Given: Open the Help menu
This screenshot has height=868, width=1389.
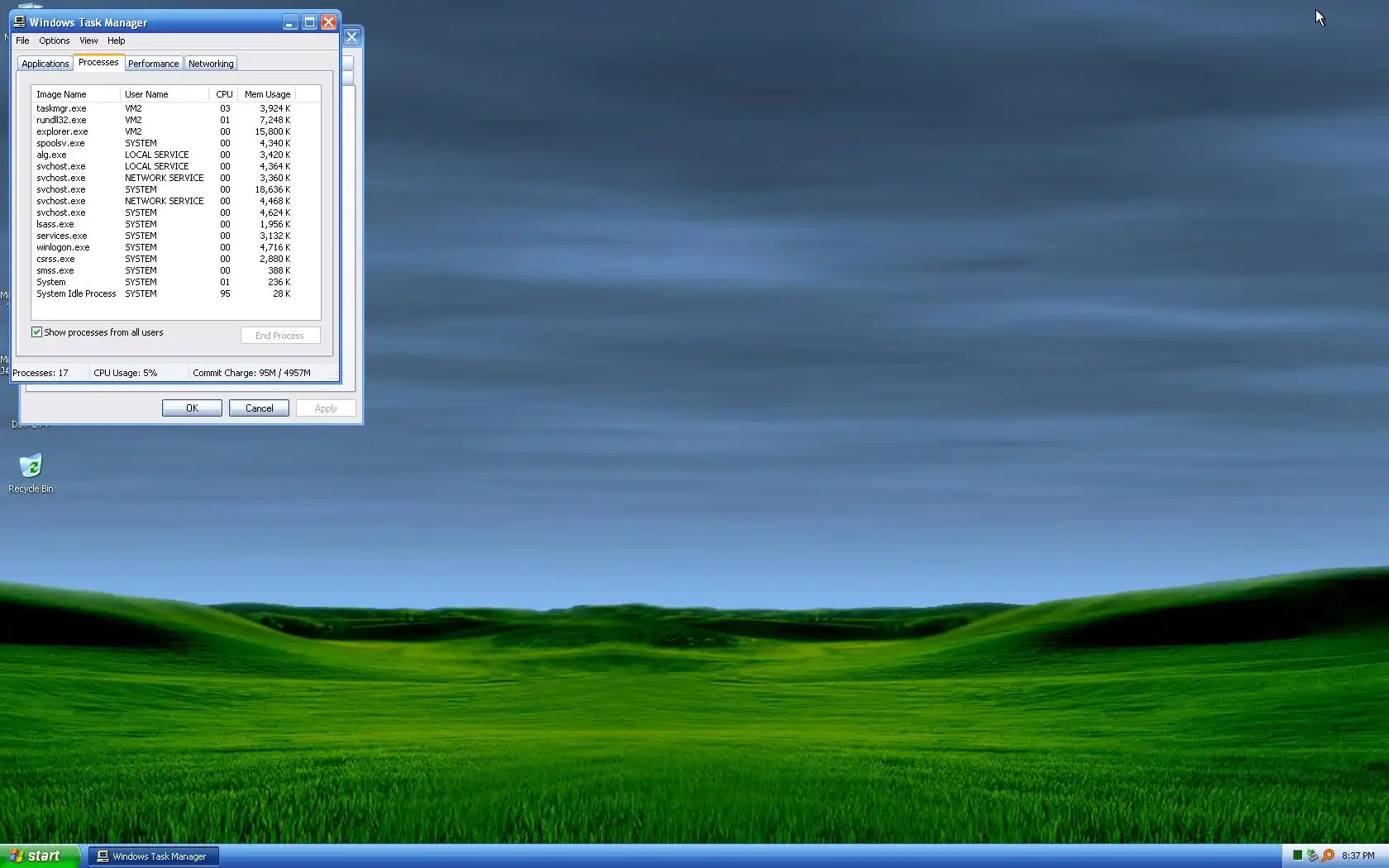Looking at the screenshot, I should tap(117, 41).
